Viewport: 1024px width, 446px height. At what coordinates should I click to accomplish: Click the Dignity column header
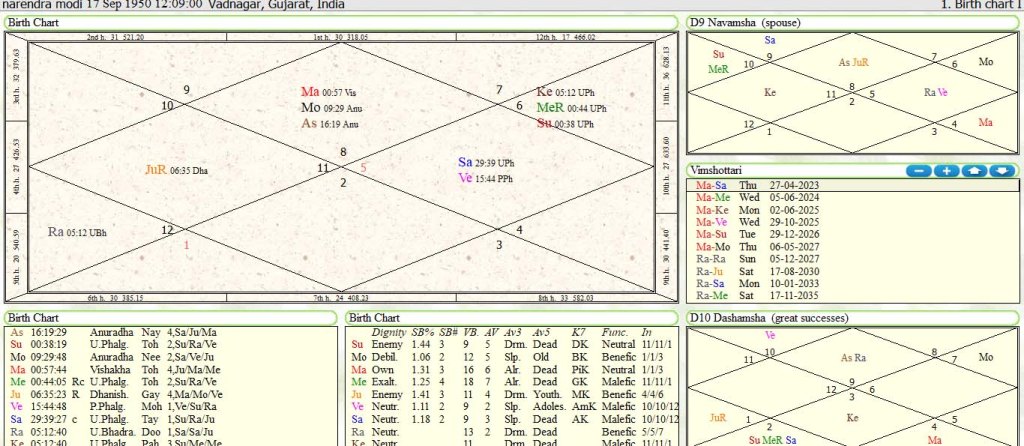(x=388, y=331)
